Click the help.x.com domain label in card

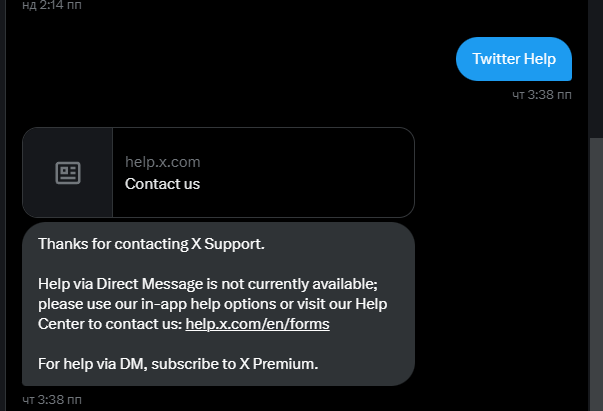162,162
